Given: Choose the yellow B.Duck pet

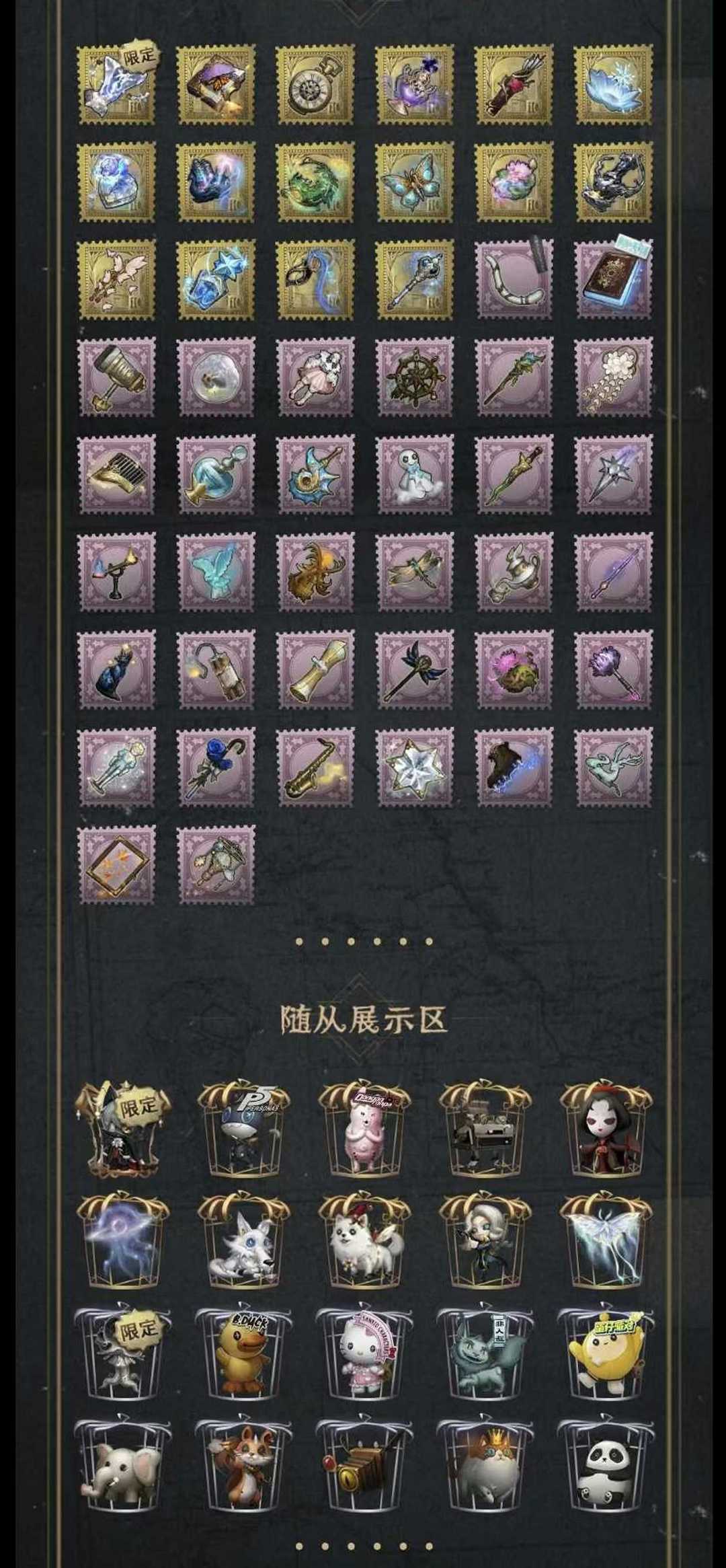Looking at the screenshot, I should (x=243, y=1354).
